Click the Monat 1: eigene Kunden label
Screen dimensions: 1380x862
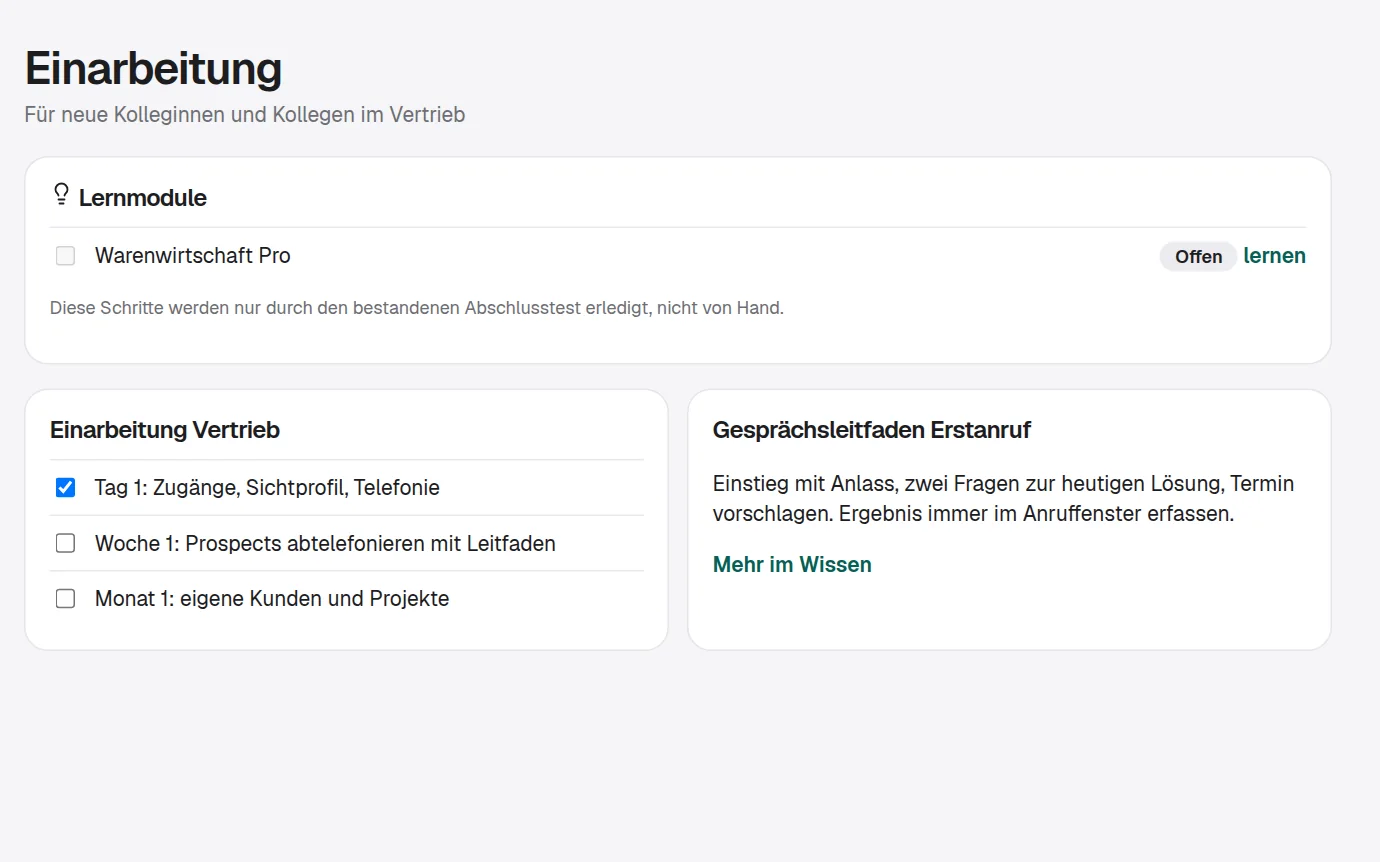tap(272, 599)
